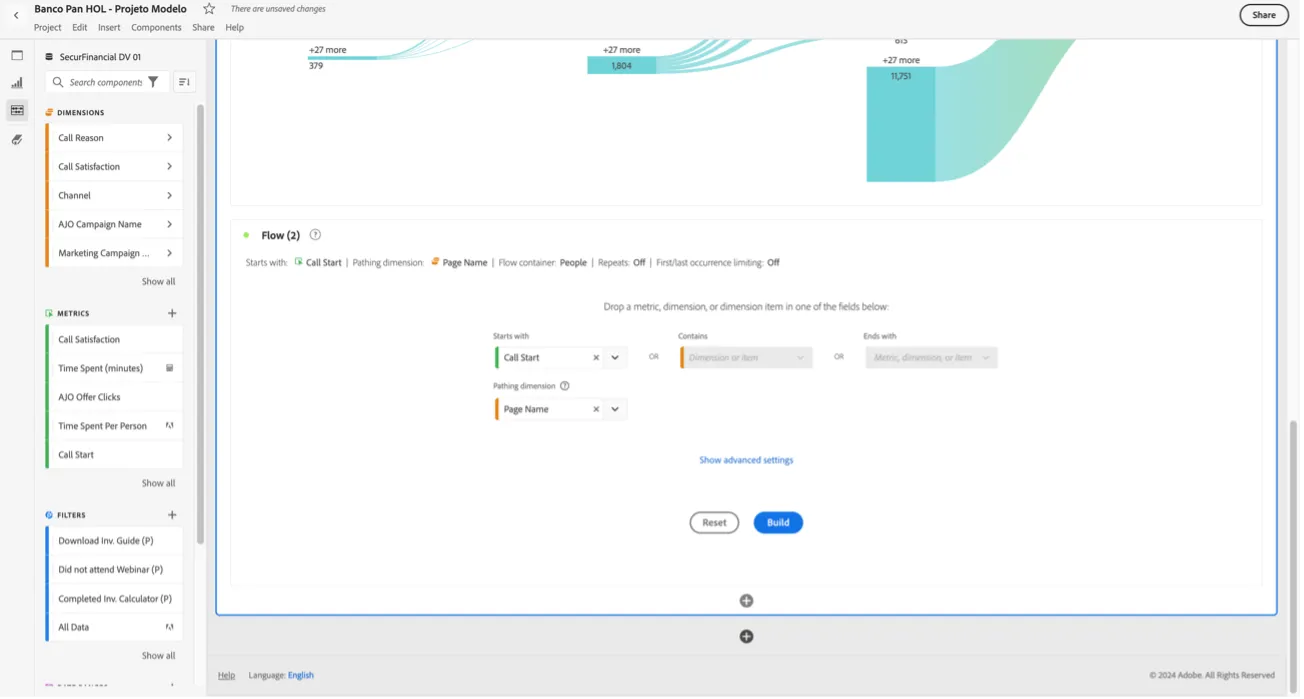Show all items under Dimensions
Image resolution: width=1304 pixels, height=699 pixels.
point(158,281)
